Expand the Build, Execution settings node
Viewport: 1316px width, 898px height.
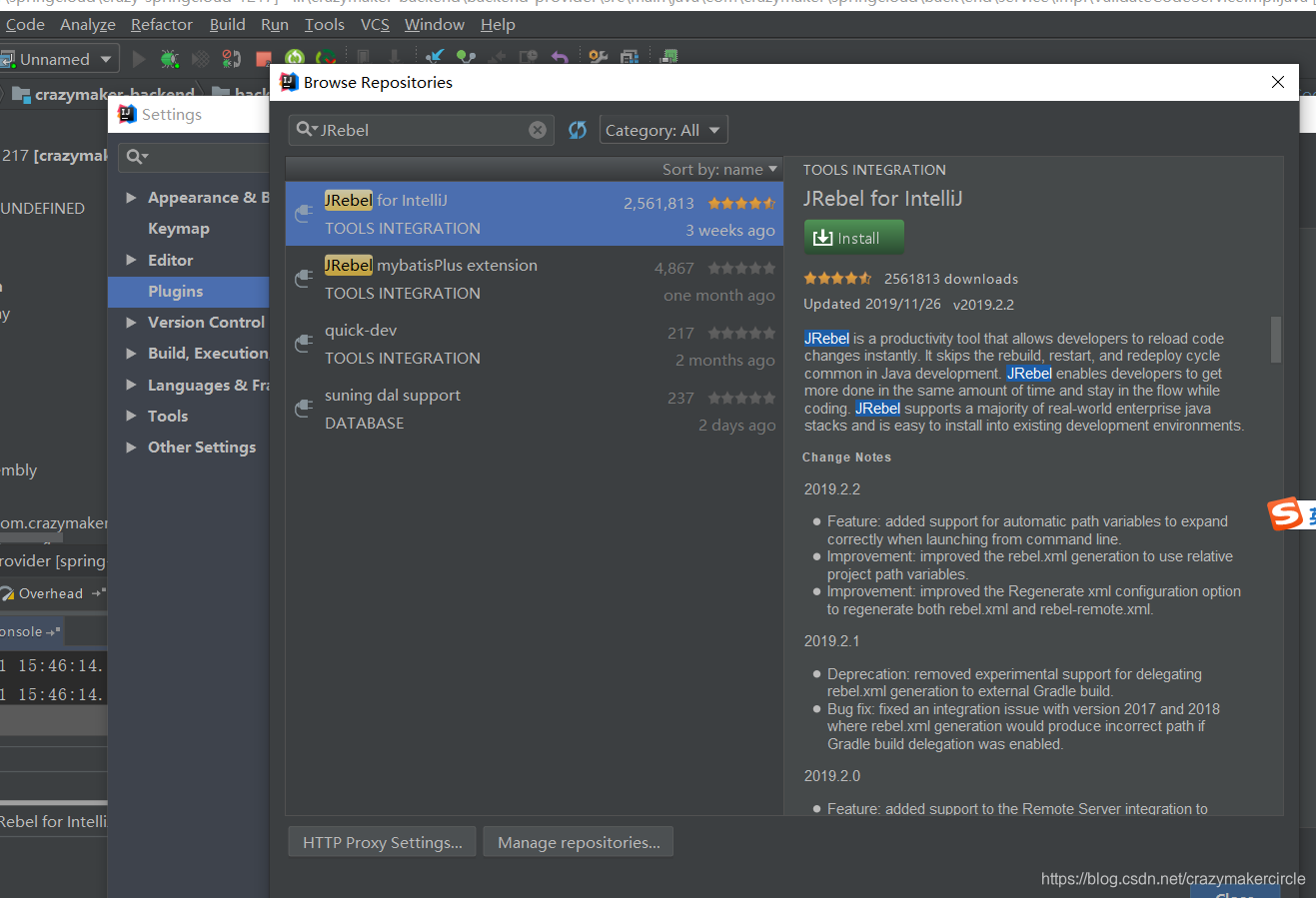131,353
